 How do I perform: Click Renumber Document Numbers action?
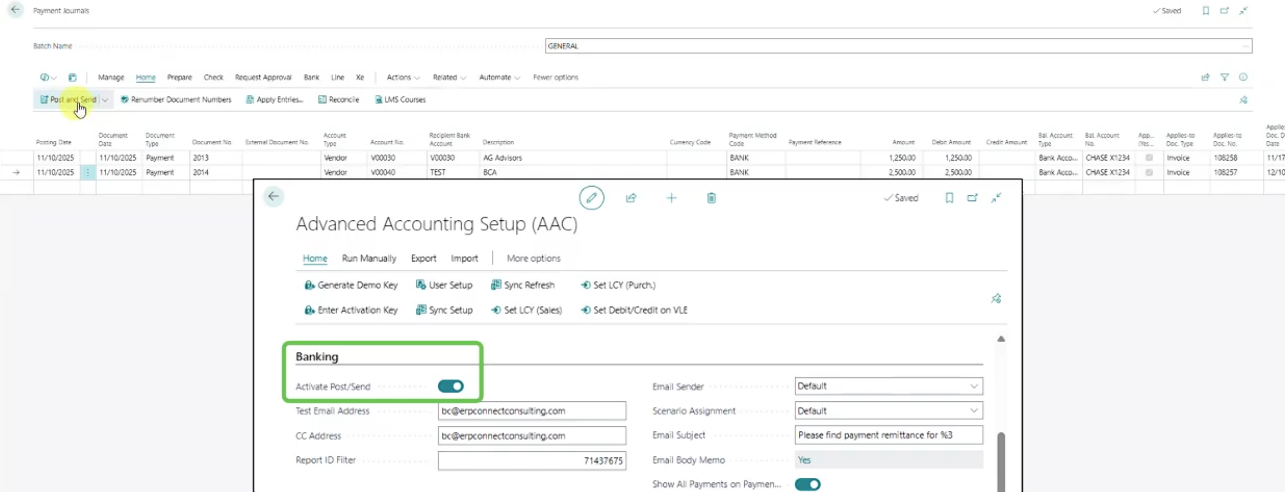tap(176, 100)
